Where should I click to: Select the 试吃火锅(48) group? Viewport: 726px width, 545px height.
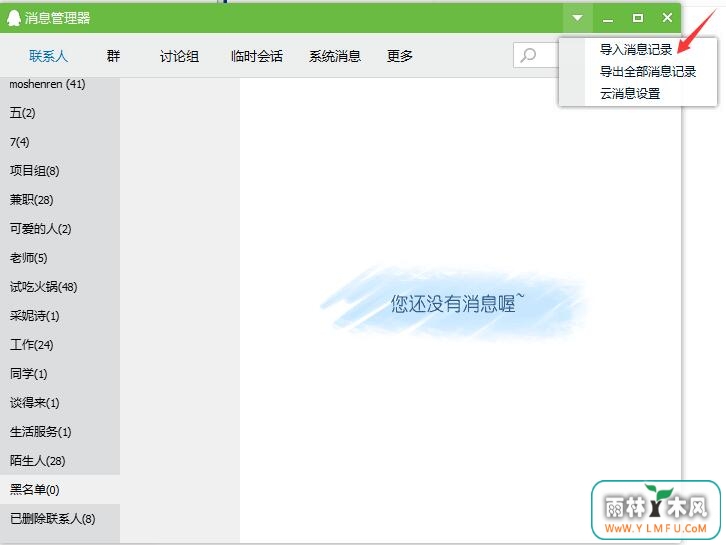pos(60,287)
